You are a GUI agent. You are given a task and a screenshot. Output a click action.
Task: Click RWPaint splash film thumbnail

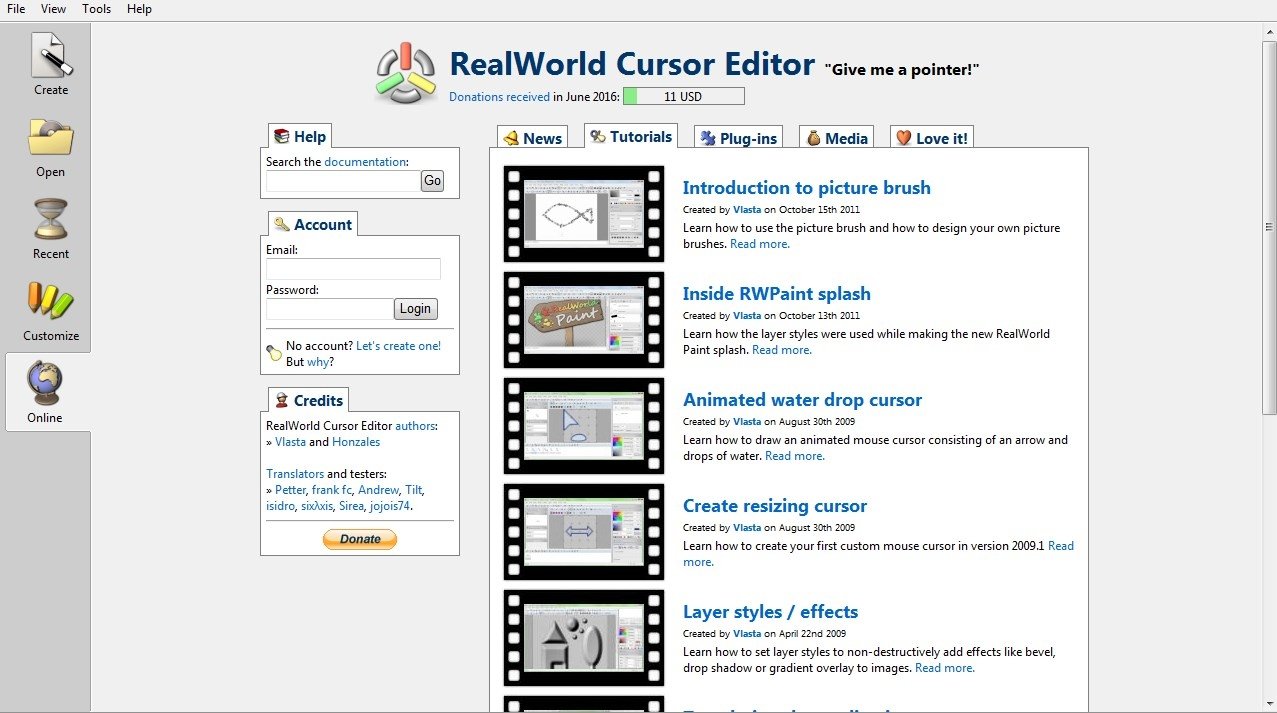584,320
